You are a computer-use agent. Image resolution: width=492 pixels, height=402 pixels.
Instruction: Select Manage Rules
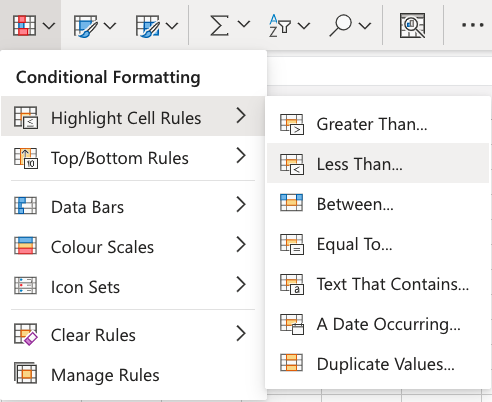[133, 375]
